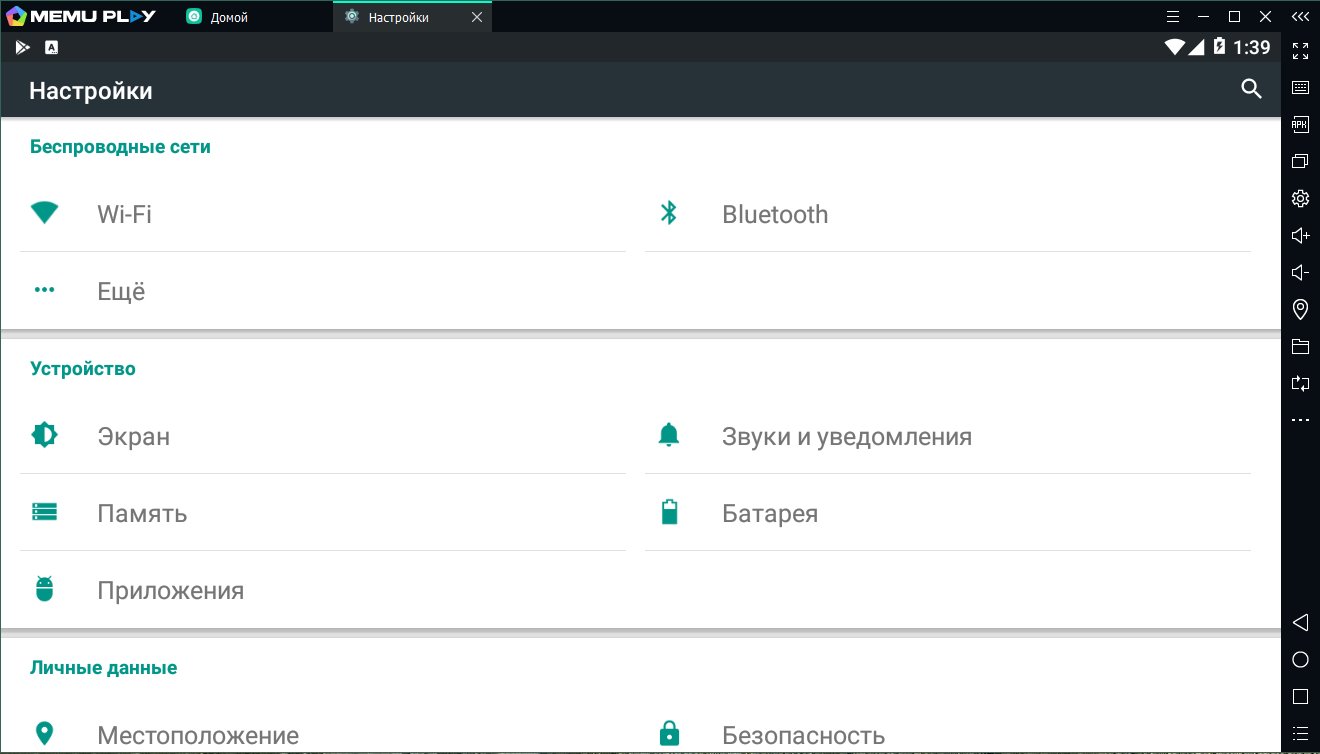Screen dimensions: 1320x754
Task: Open Звуки и уведомления settings
Action: point(846,437)
